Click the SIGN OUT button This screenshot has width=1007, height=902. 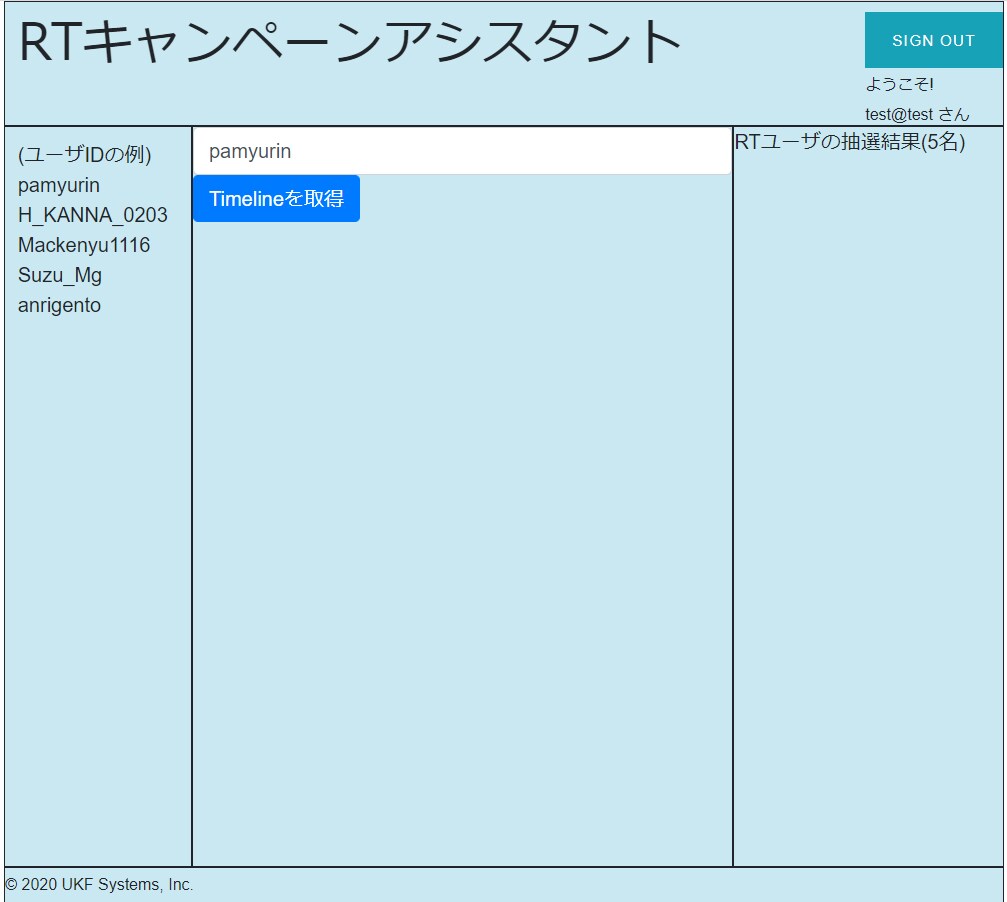pyautogui.click(x=933, y=40)
